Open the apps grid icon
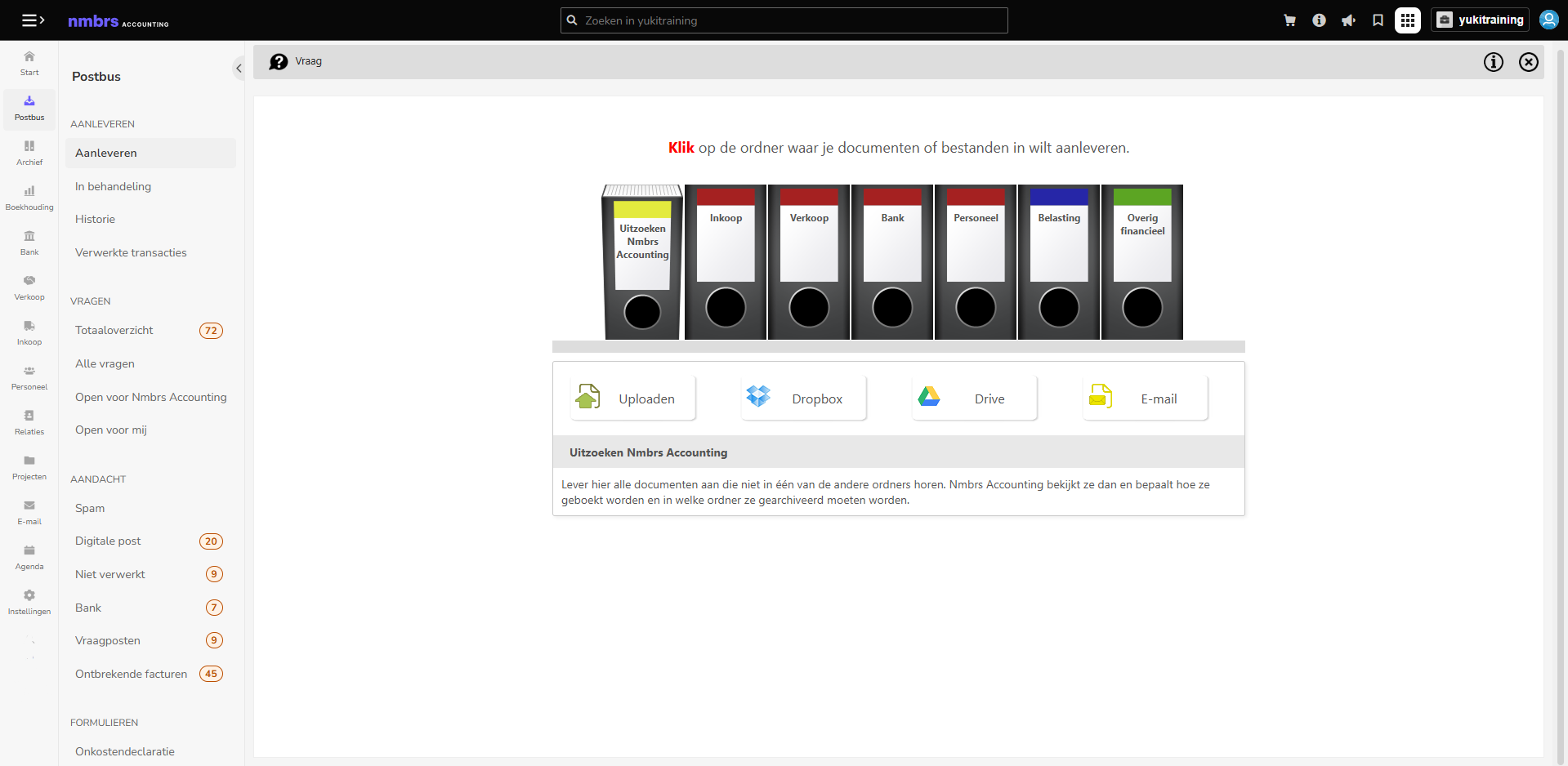 click(x=1407, y=20)
